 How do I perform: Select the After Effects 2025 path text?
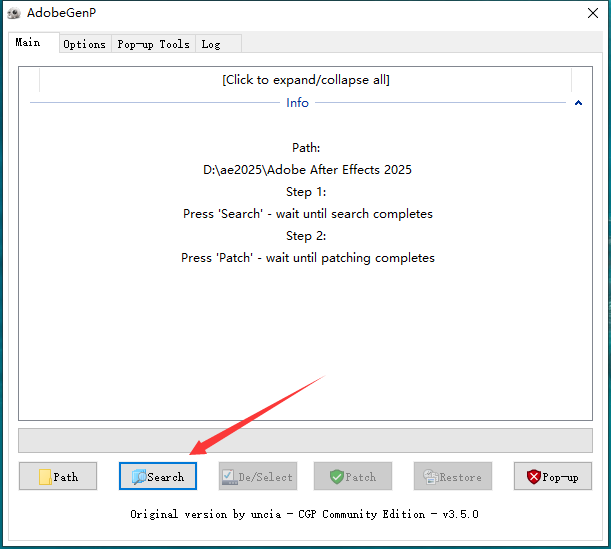(x=307, y=170)
